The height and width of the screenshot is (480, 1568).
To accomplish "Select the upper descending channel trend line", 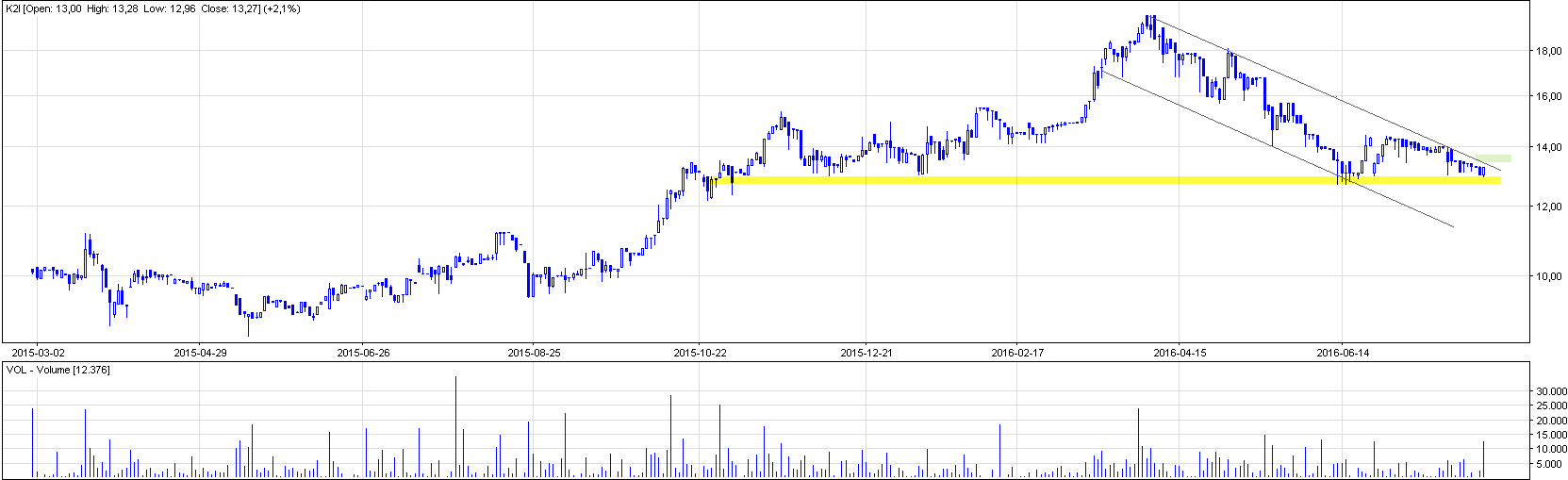I will click(1320, 91).
